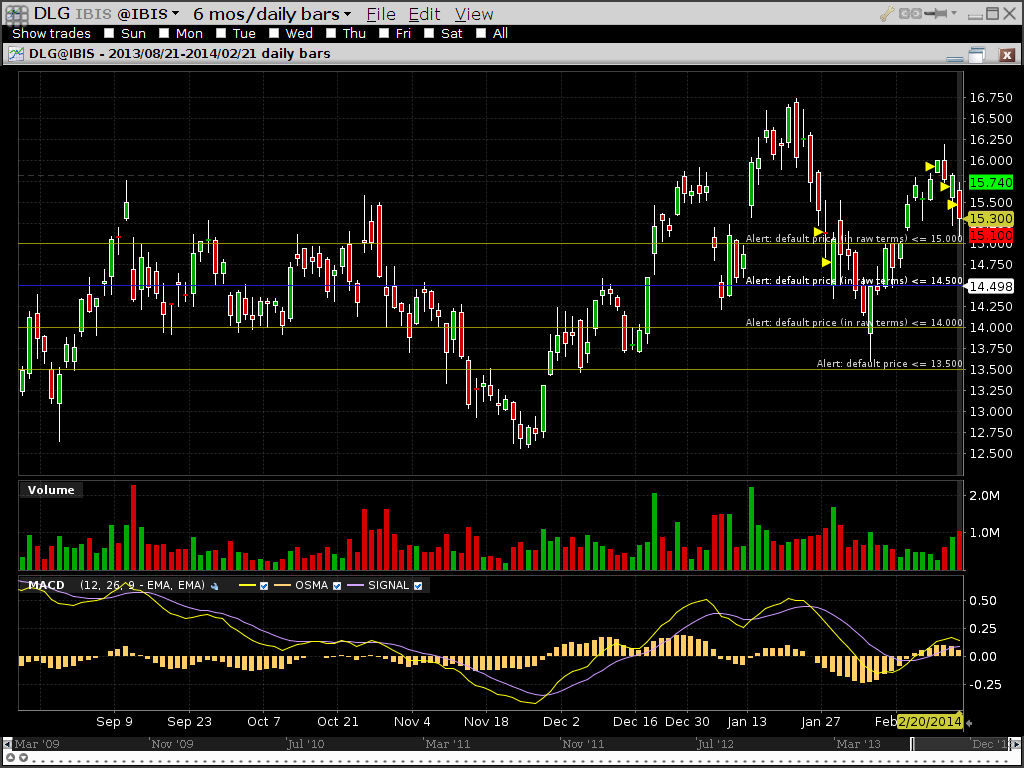
Task: Click the up arrow icon at bottom-left
Action: [x=10, y=758]
